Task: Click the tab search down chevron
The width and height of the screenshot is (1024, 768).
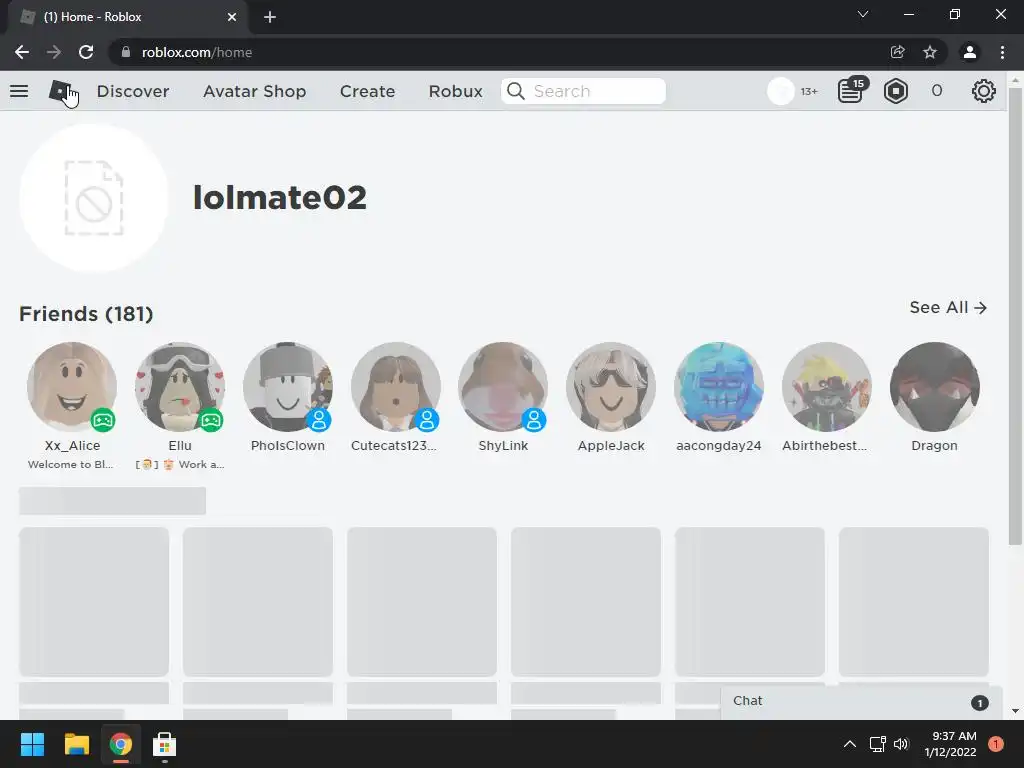Action: click(863, 14)
